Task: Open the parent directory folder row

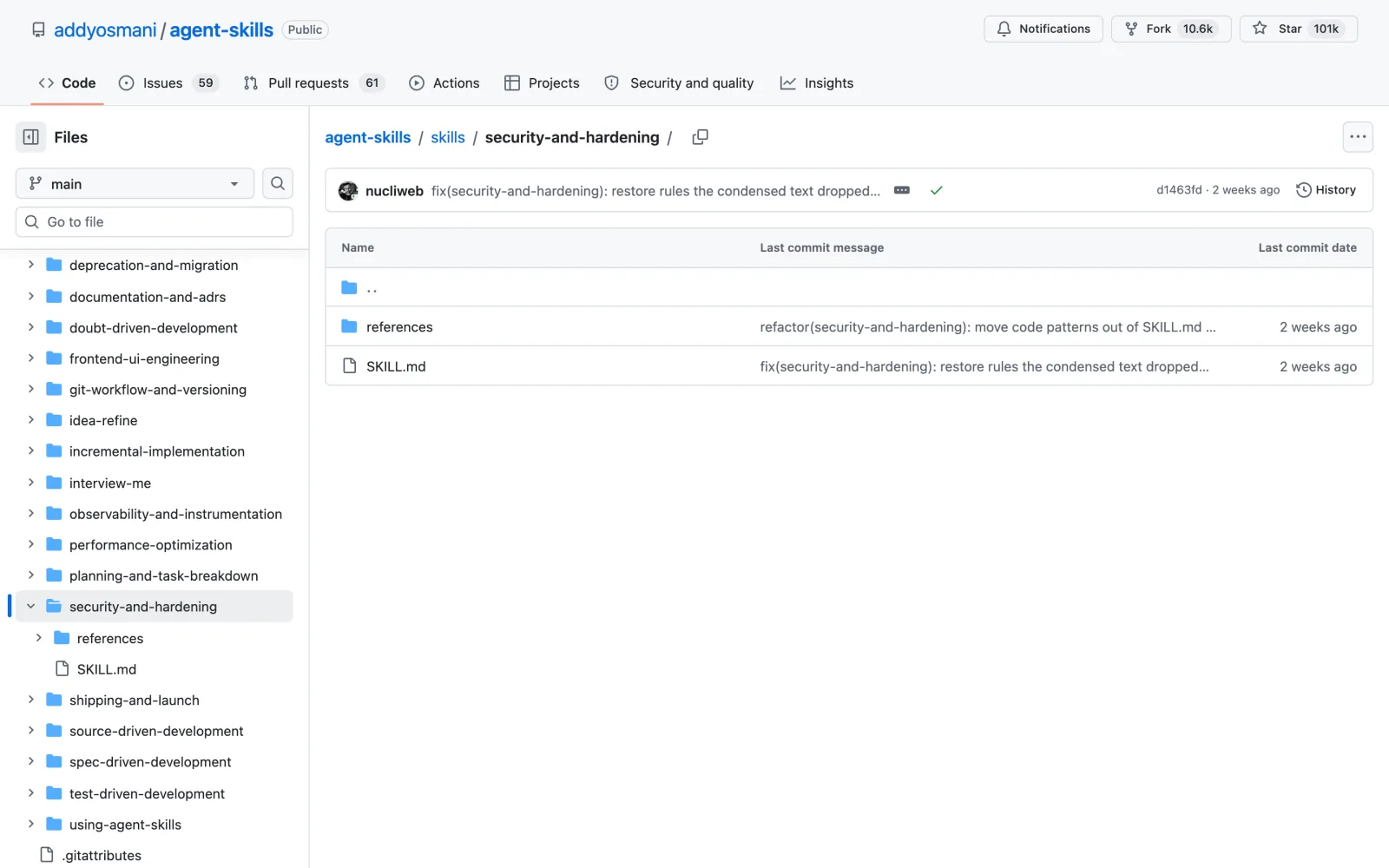Action: 849,287
